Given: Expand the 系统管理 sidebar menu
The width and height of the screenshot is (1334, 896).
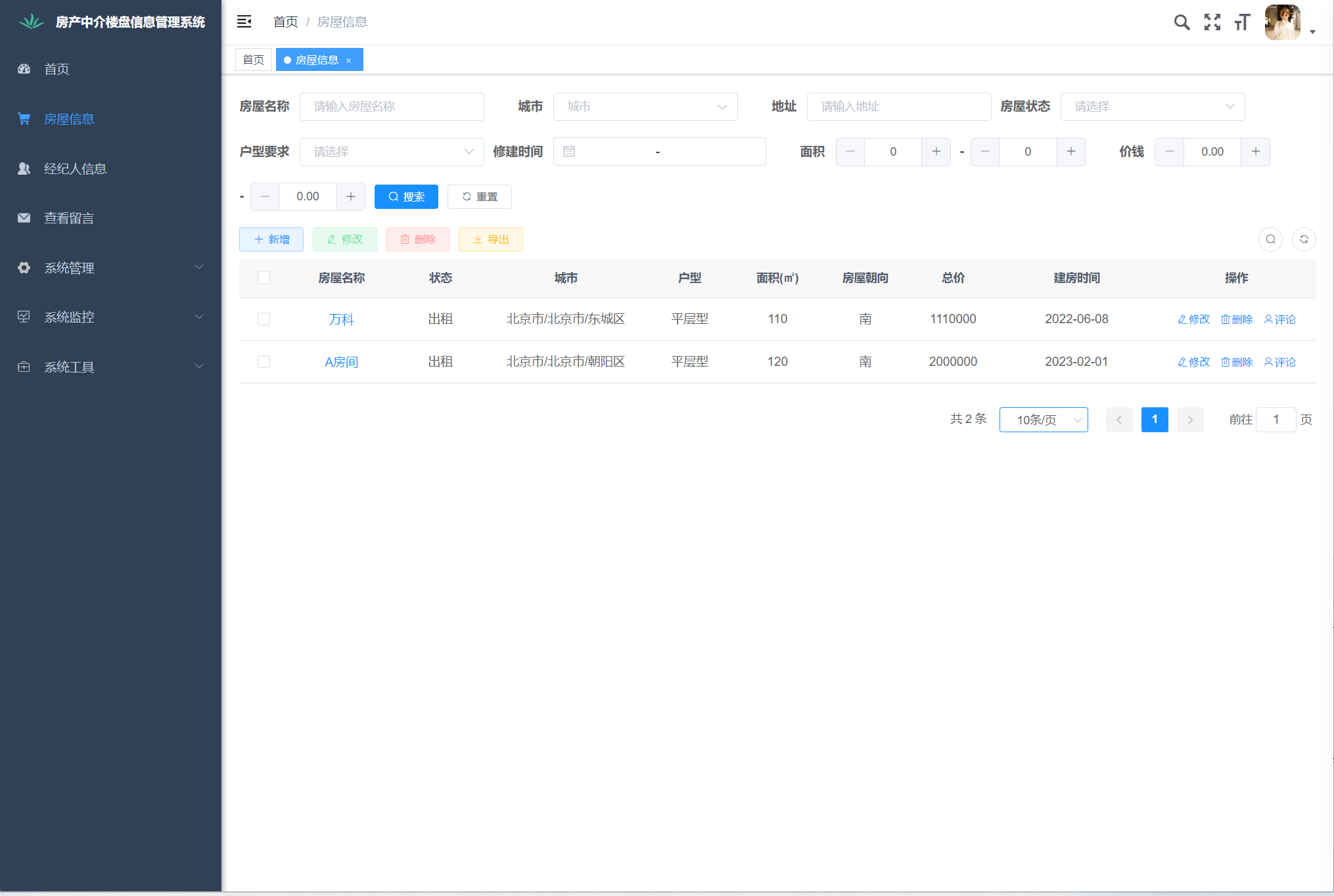Looking at the screenshot, I should 110,267.
